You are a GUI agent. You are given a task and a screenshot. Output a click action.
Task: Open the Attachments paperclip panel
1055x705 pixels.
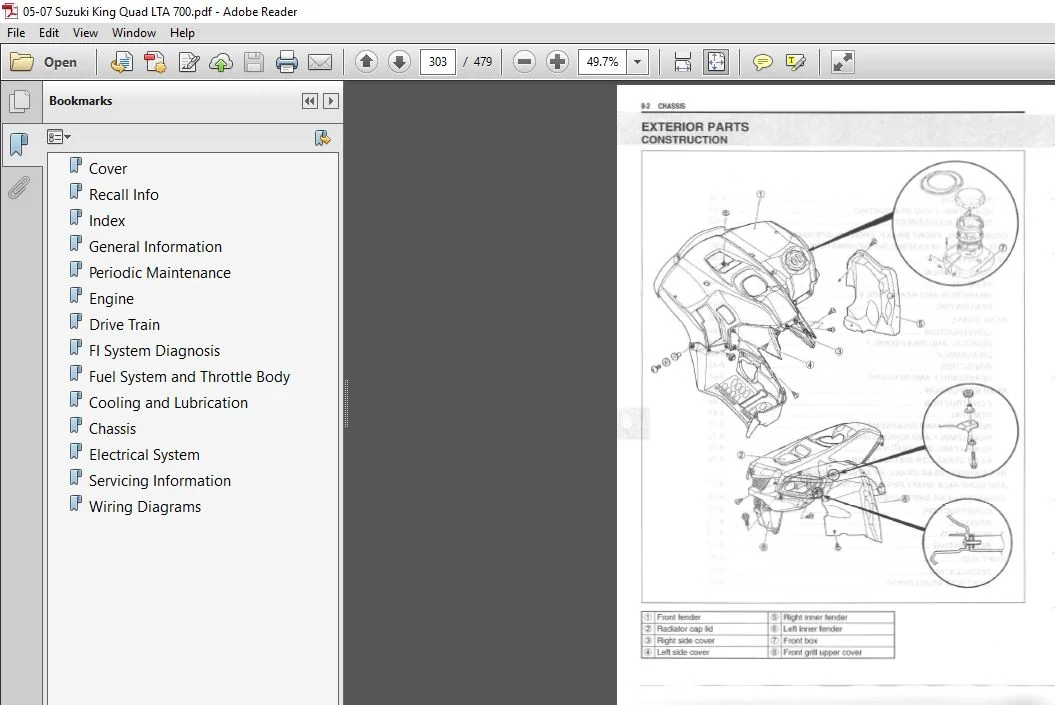tap(19, 188)
